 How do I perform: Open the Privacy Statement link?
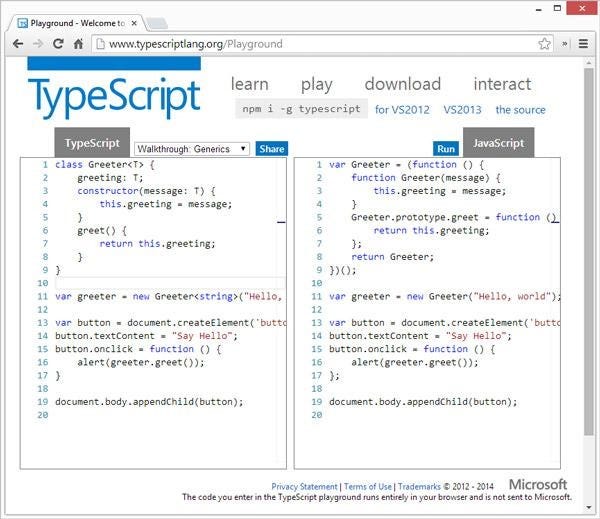click(304, 486)
